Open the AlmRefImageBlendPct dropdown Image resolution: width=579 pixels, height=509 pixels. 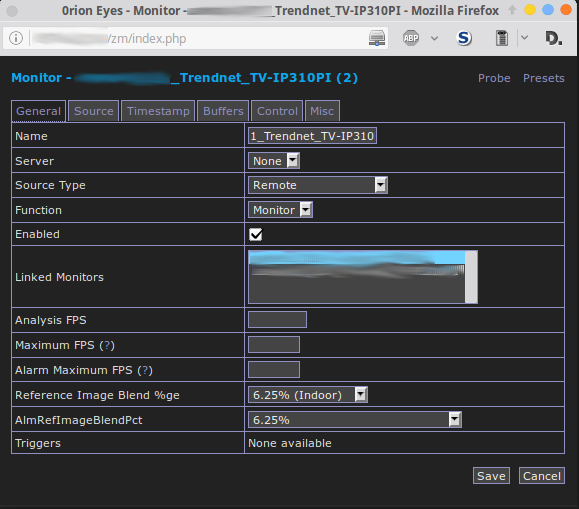(355, 420)
